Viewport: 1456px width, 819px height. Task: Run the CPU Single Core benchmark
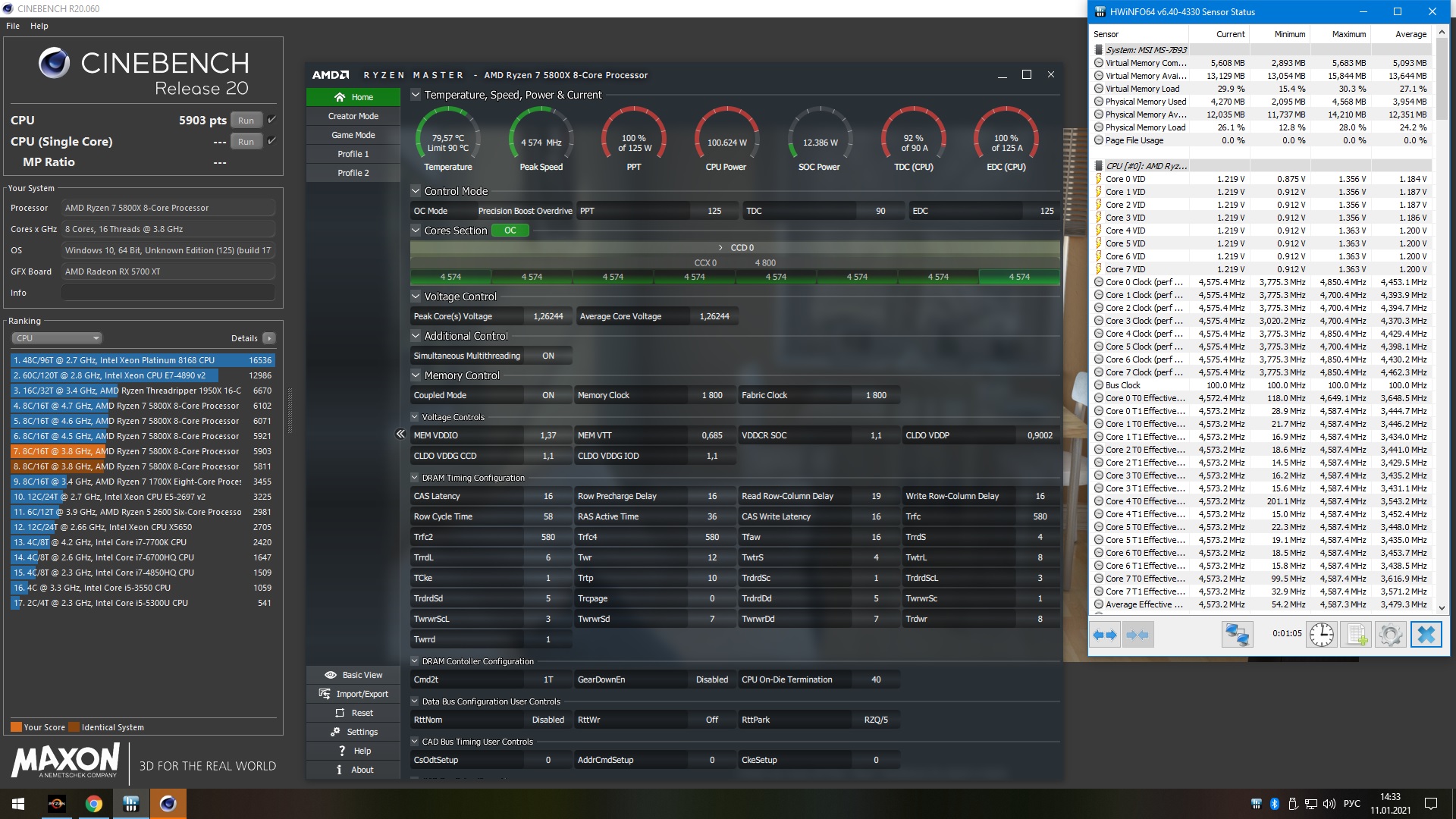point(246,142)
